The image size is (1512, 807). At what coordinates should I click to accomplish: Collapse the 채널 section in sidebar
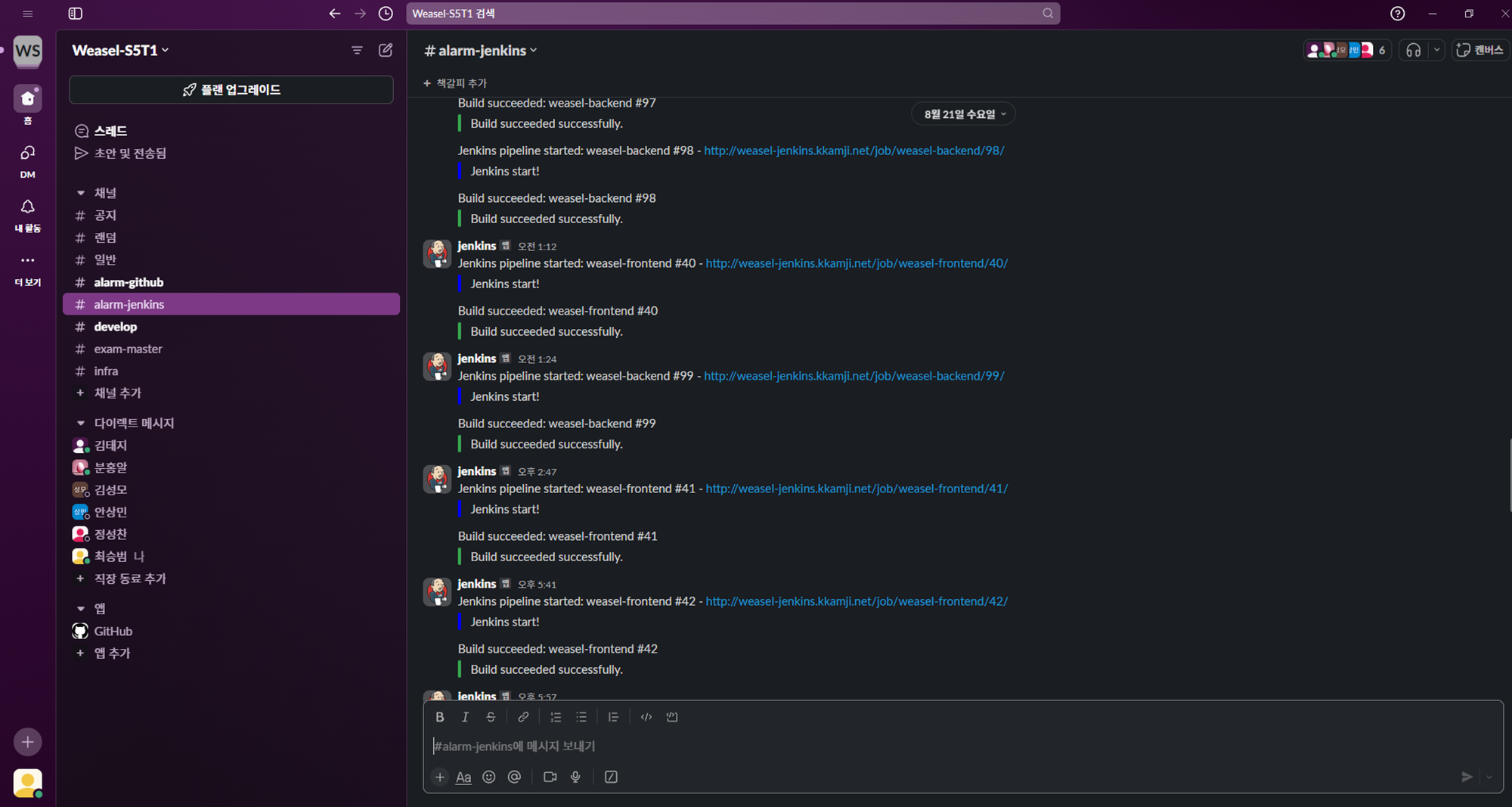tap(81, 192)
